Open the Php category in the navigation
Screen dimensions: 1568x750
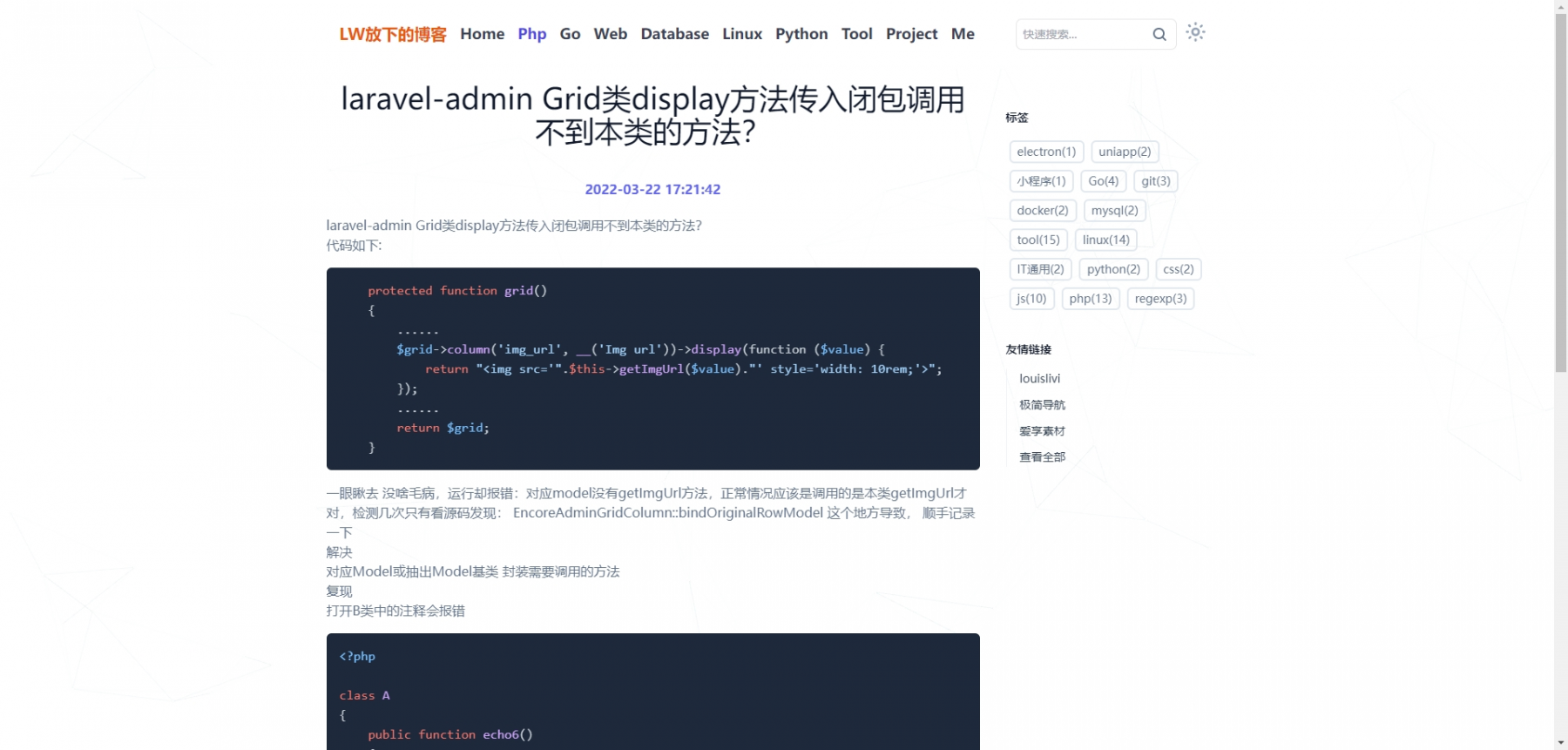[532, 34]
